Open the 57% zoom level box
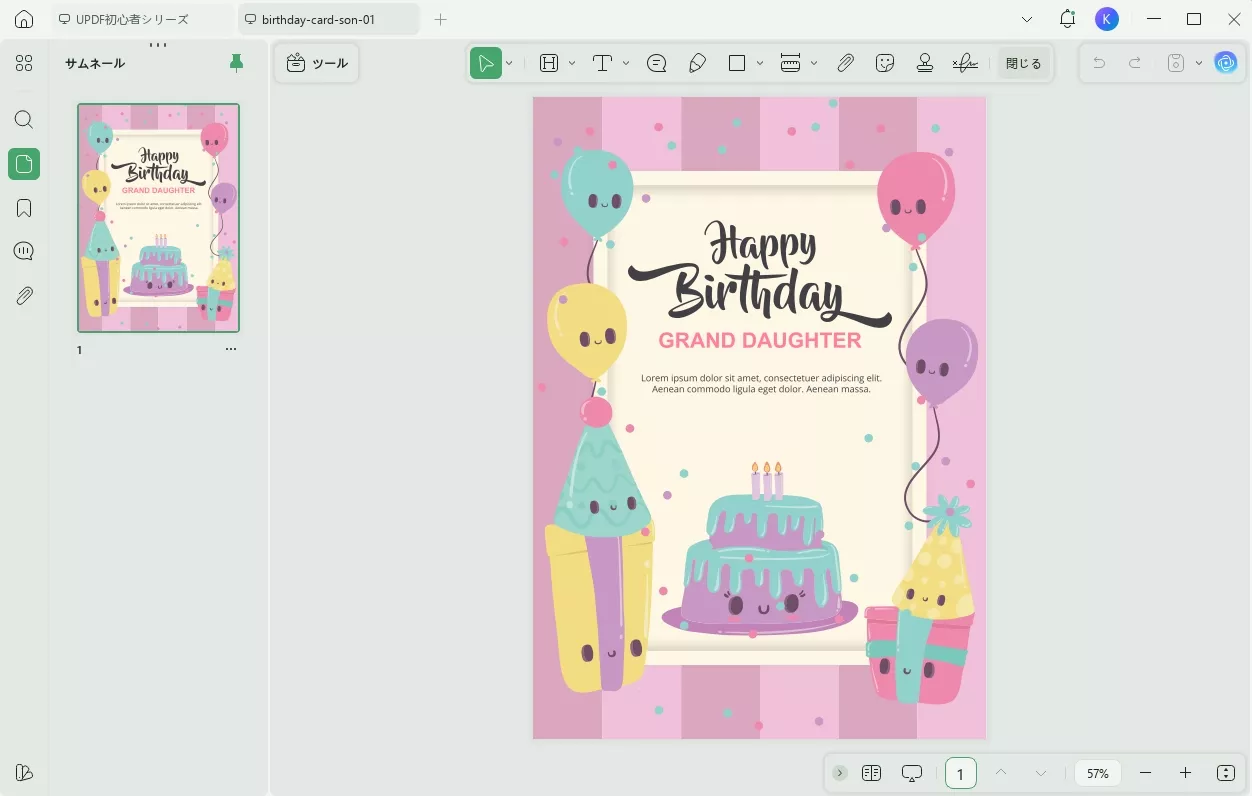 pos(1098,773)
